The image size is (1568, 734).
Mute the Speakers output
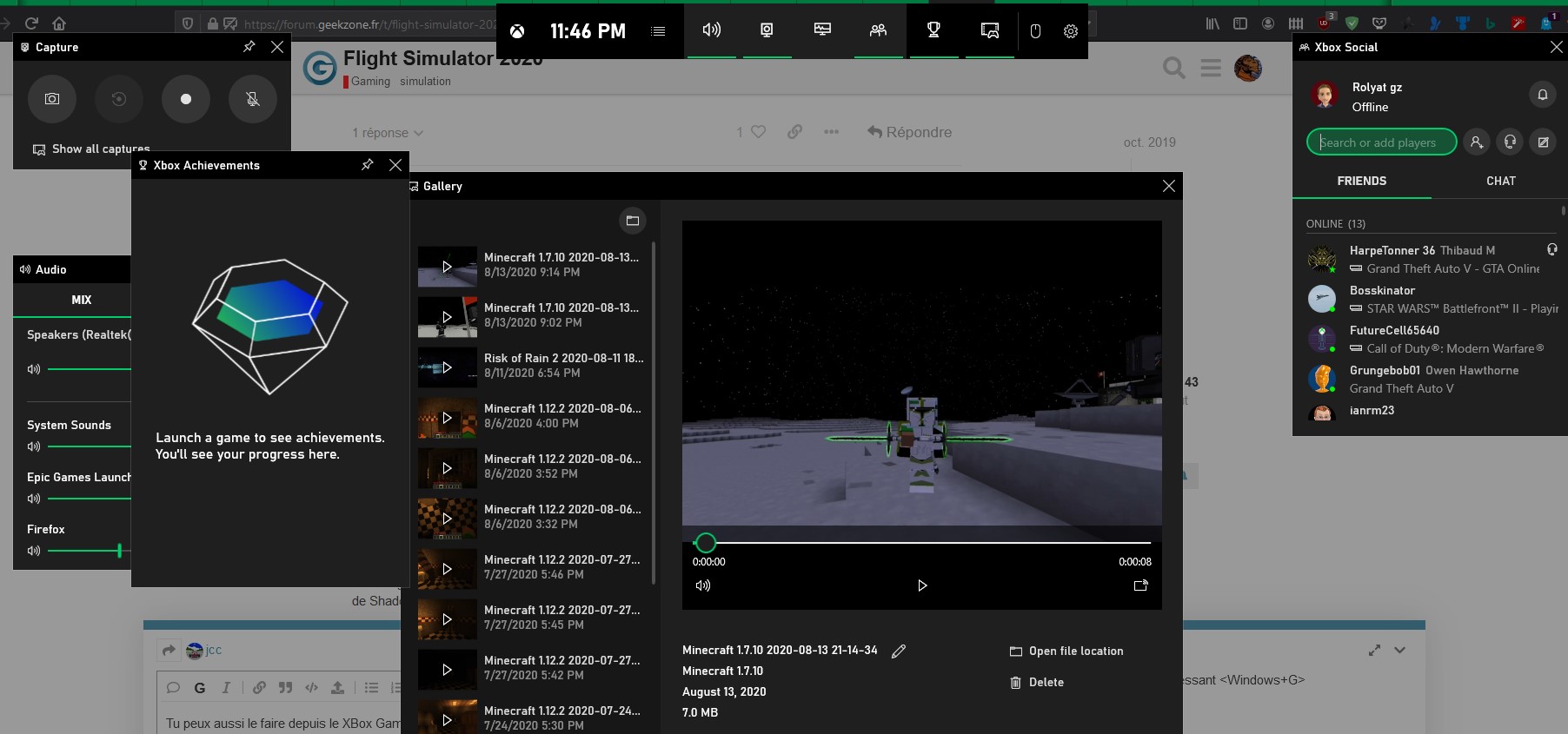pyautogui.click(x=34, y=369)
